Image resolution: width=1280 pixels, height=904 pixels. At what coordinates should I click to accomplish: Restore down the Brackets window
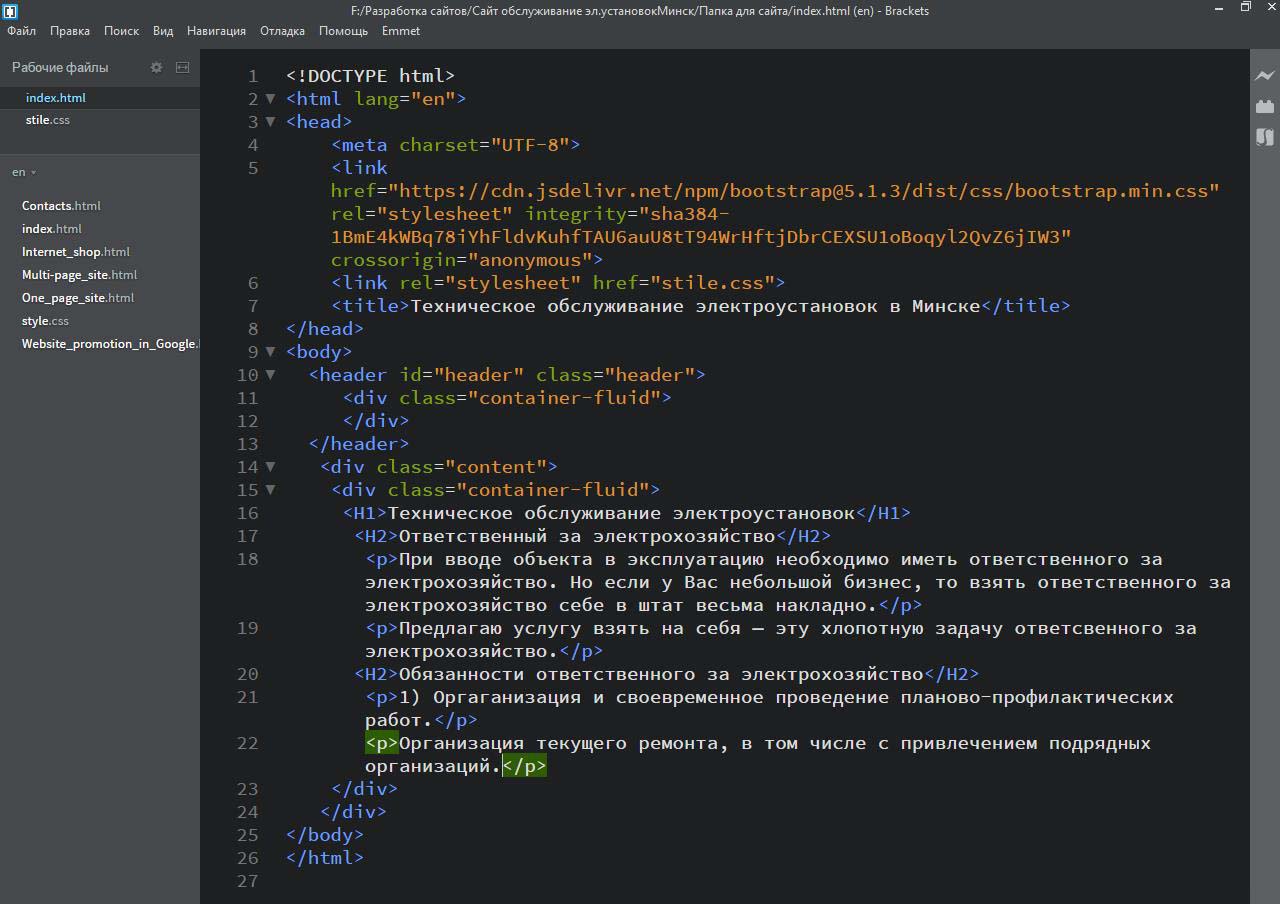(x=1245, y=8)
